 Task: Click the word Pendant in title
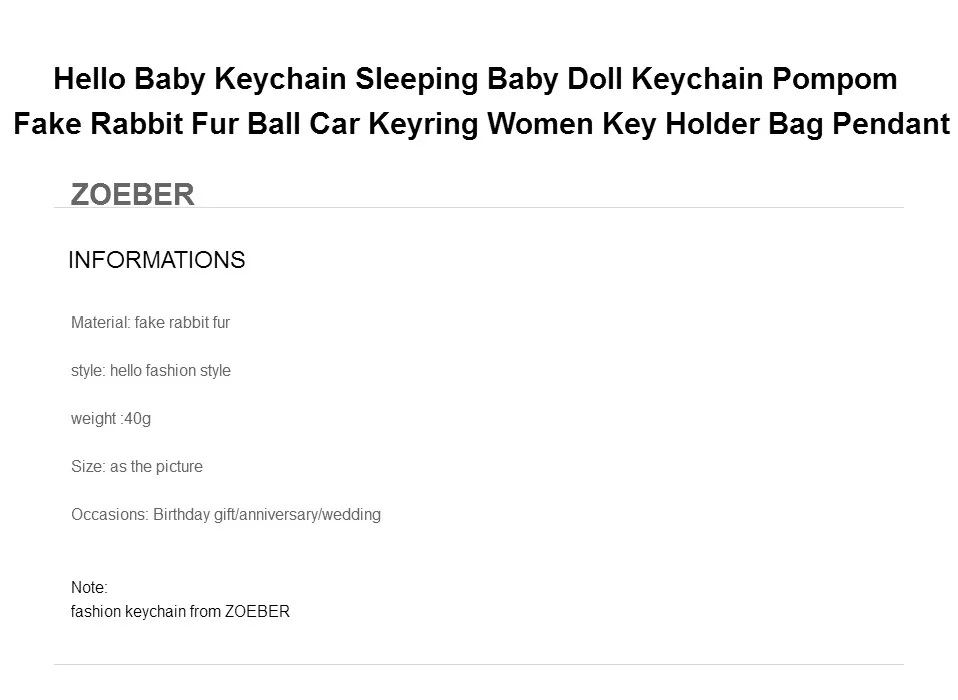[x=891, y=124]
